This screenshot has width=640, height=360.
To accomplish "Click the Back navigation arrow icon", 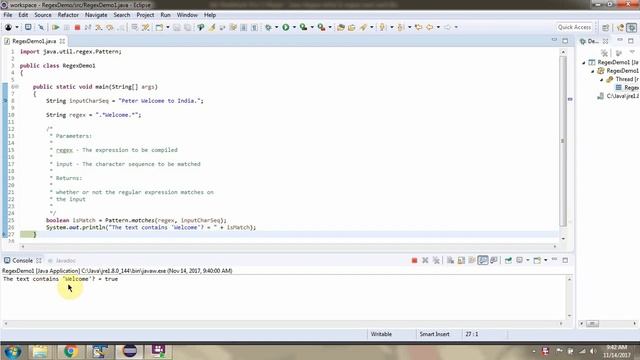I will click(x=429, y=27).
